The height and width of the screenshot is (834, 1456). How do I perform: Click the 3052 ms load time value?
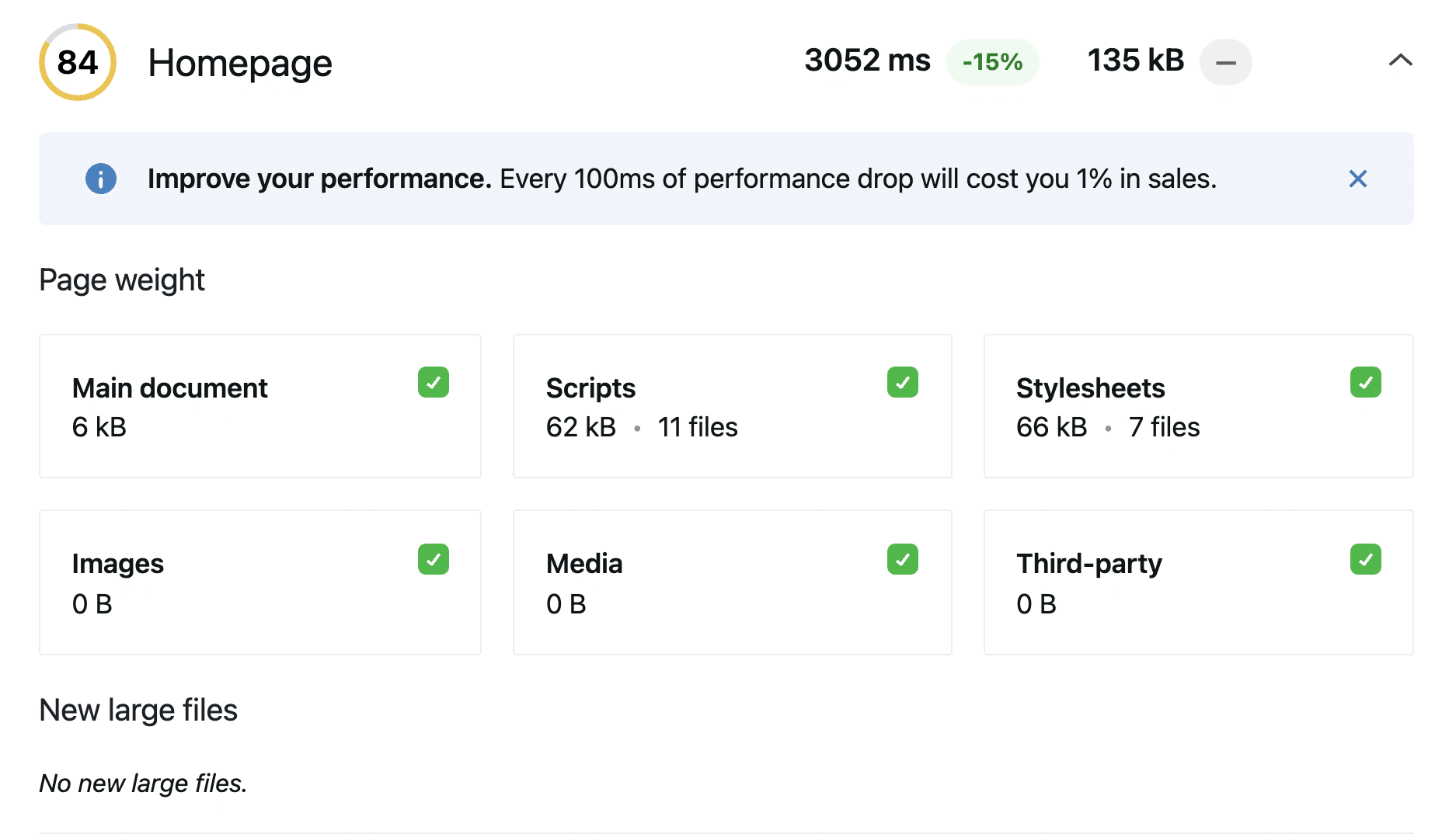click(x=867, y=61)
